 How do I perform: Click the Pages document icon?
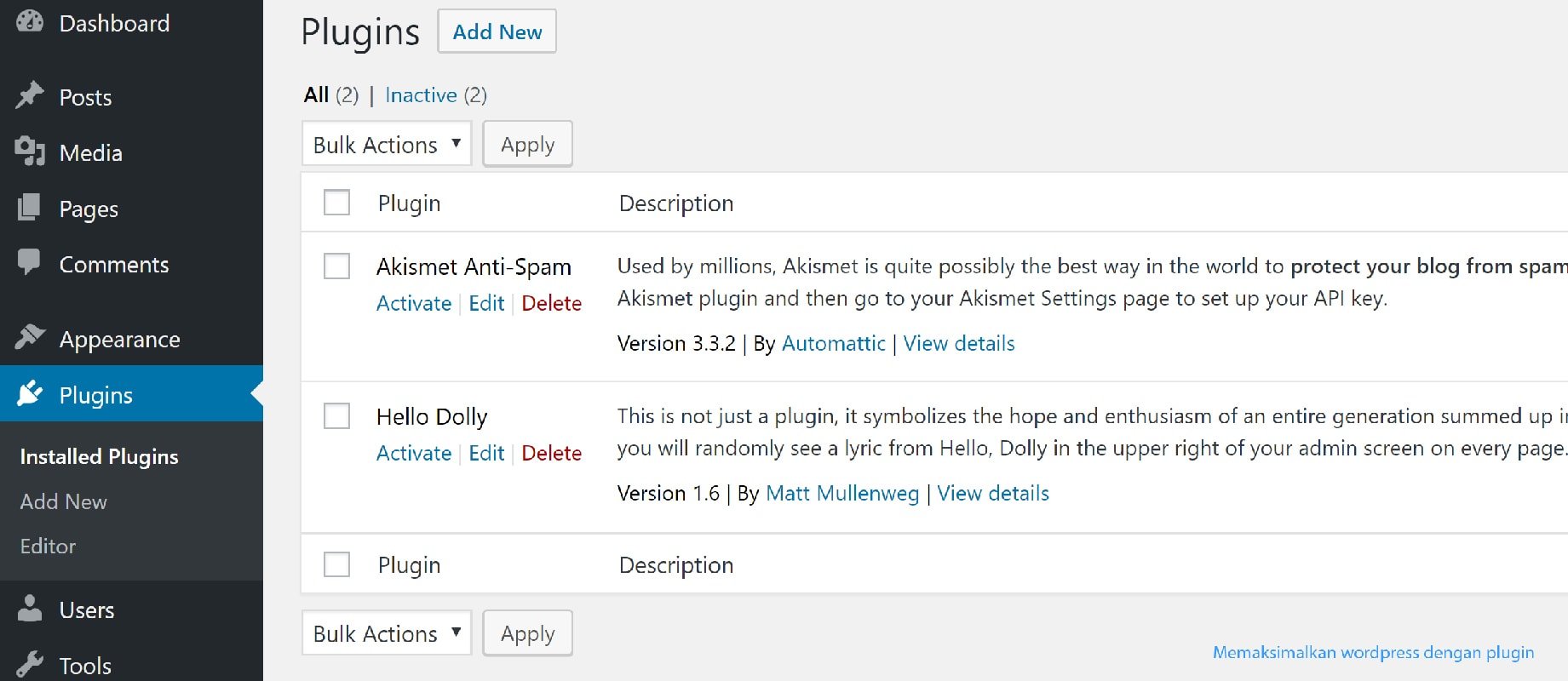coord(30,208)
